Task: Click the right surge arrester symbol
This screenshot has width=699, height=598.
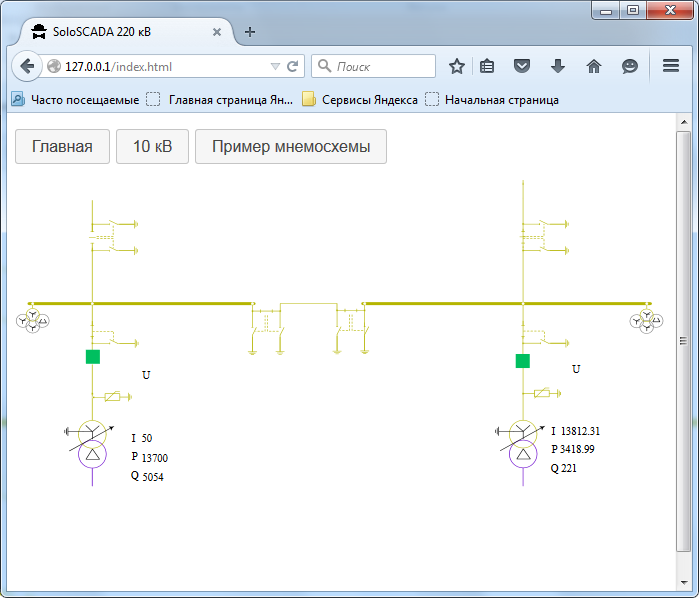Action: click(543, 393)
